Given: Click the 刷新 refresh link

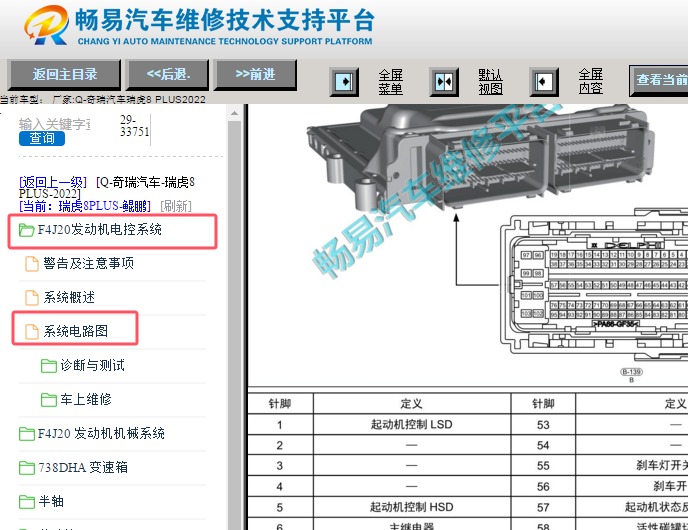Looking at the screenshot, I should tap(176, 206).
